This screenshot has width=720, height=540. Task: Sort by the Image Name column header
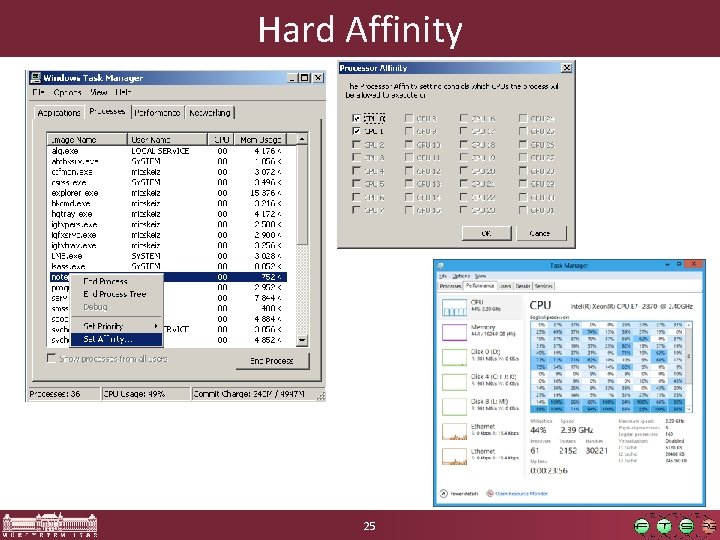click(x=87, y=139)
